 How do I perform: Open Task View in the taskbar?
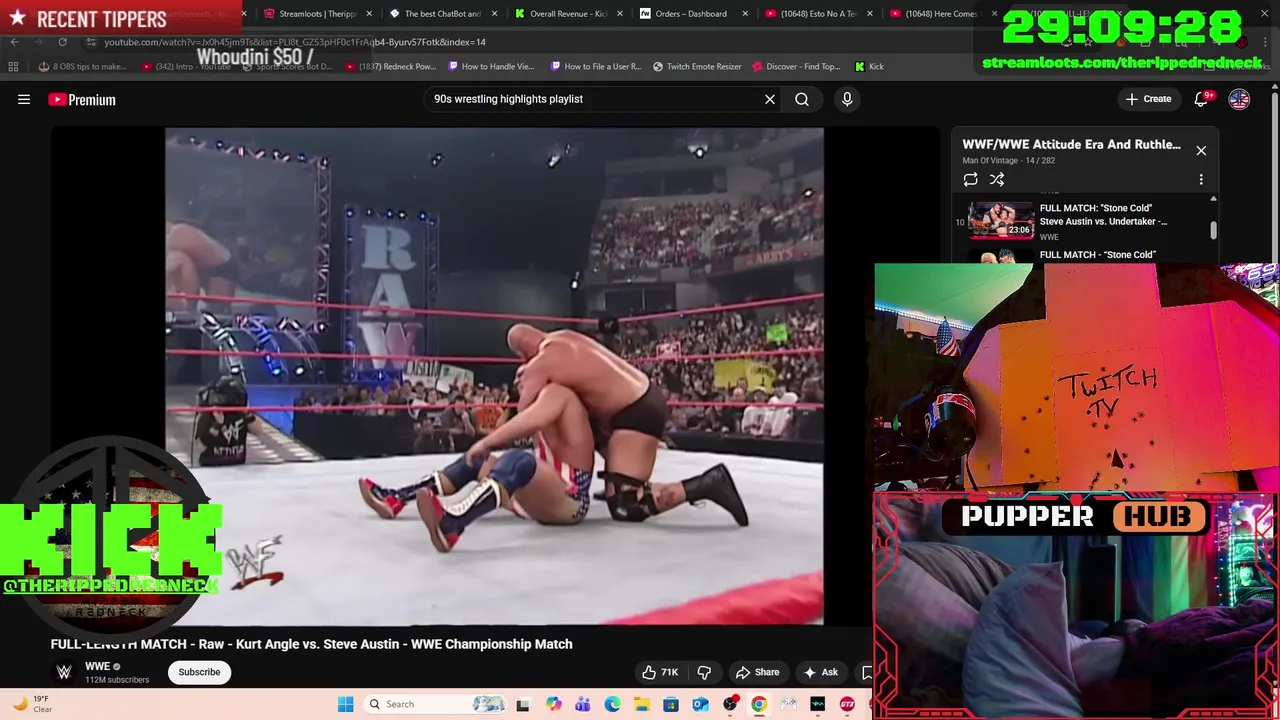pyautogui.click(x=523, y=704)
